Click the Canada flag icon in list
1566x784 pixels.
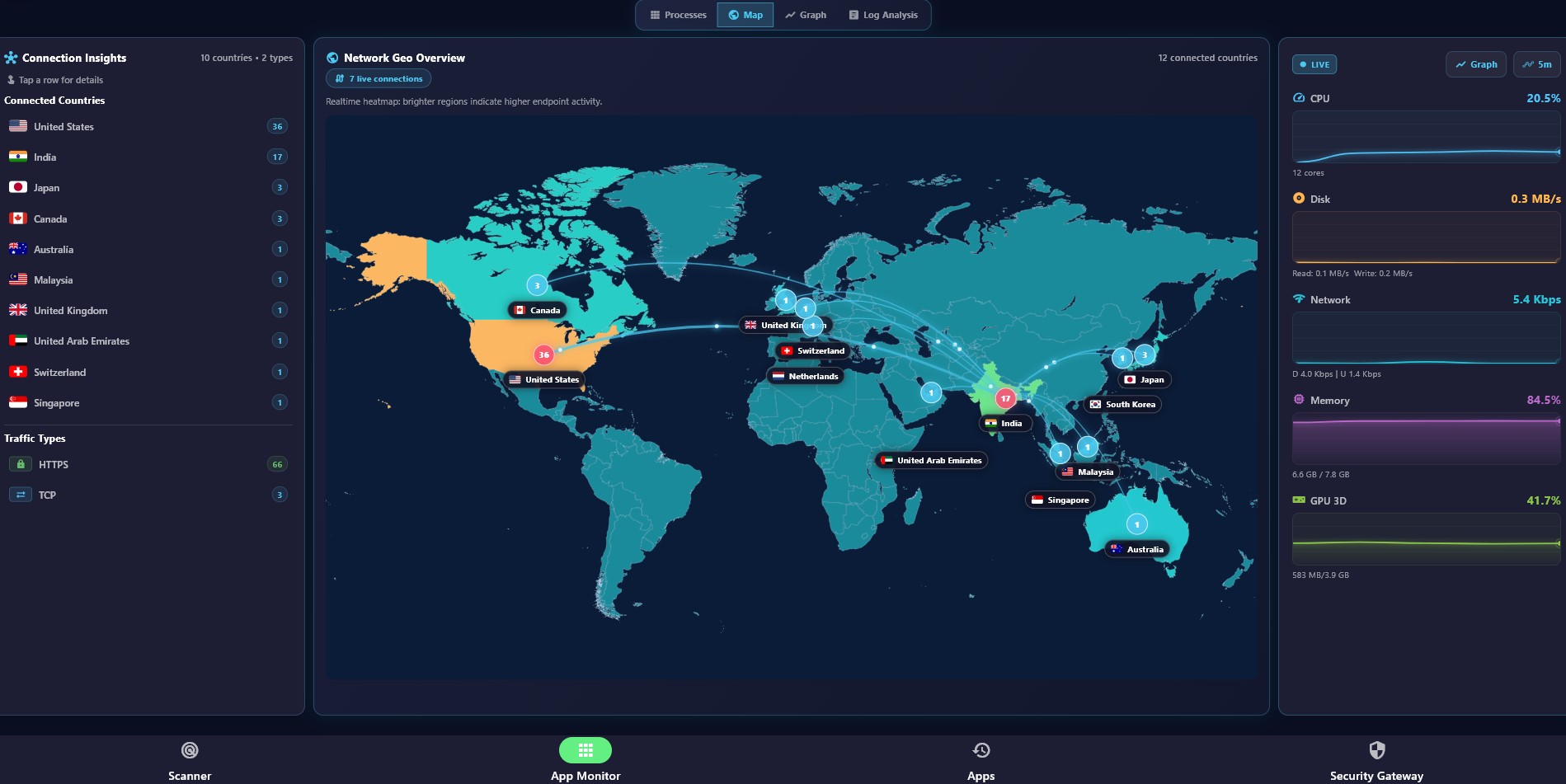click(x=18, y=218)
